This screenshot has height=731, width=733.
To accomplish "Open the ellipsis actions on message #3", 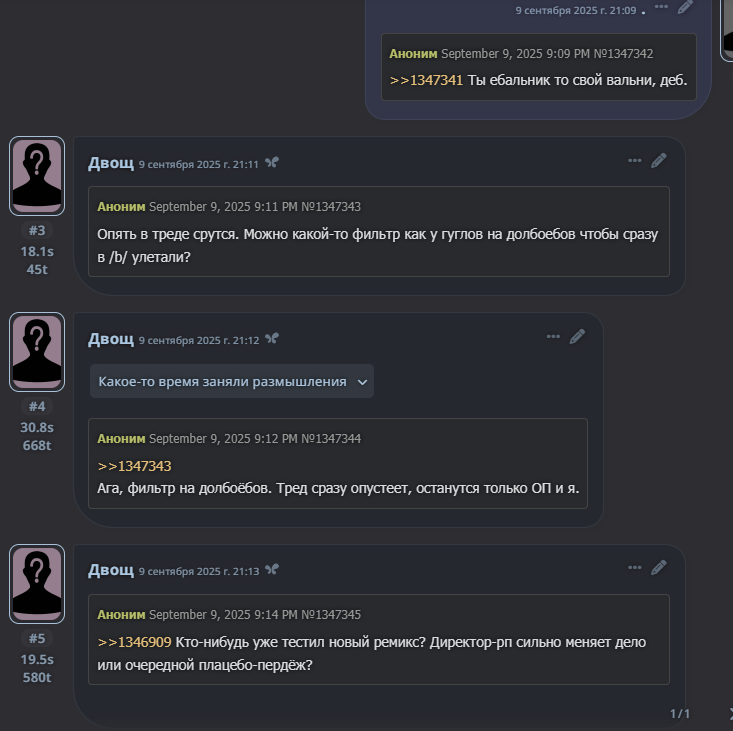I will click(x=635, y=161).
